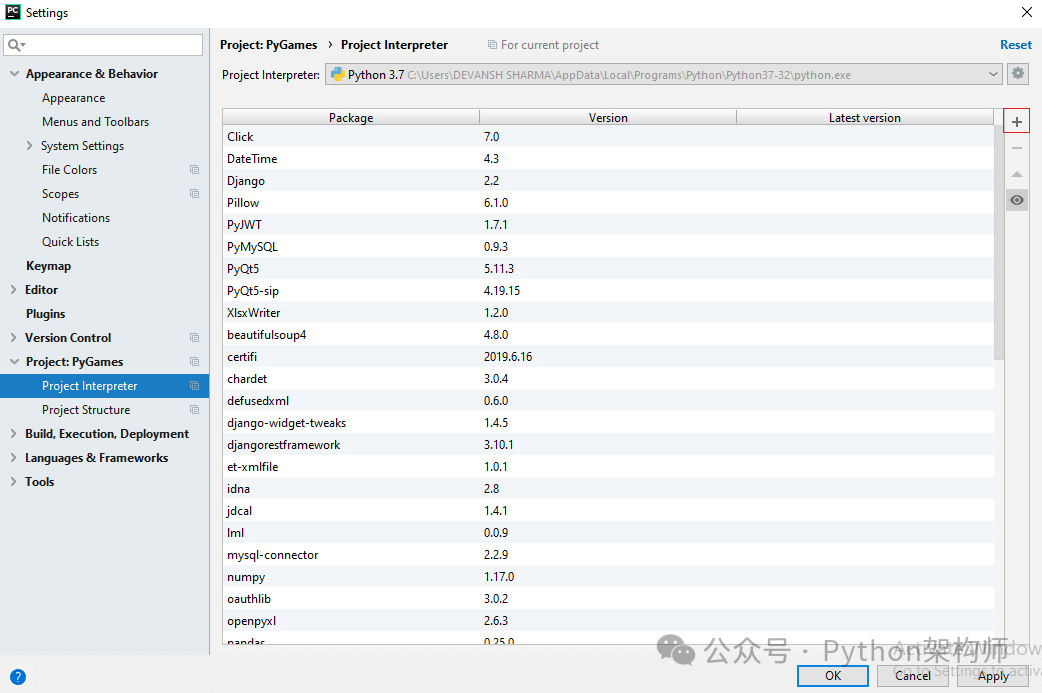This screenshot has width=1042, height=693.
Task: Expand the Version Control section
Action: pos(14,338)
